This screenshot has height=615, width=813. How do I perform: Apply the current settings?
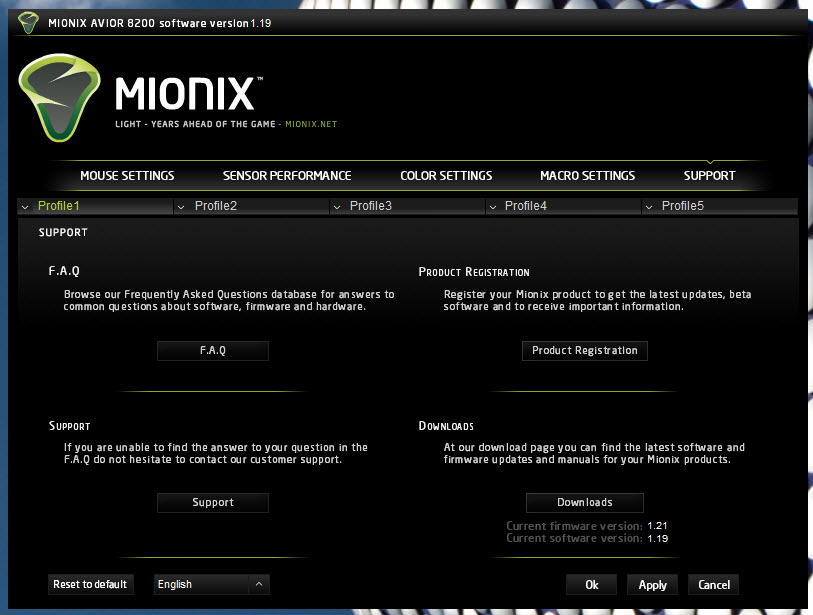coord(652,585)
